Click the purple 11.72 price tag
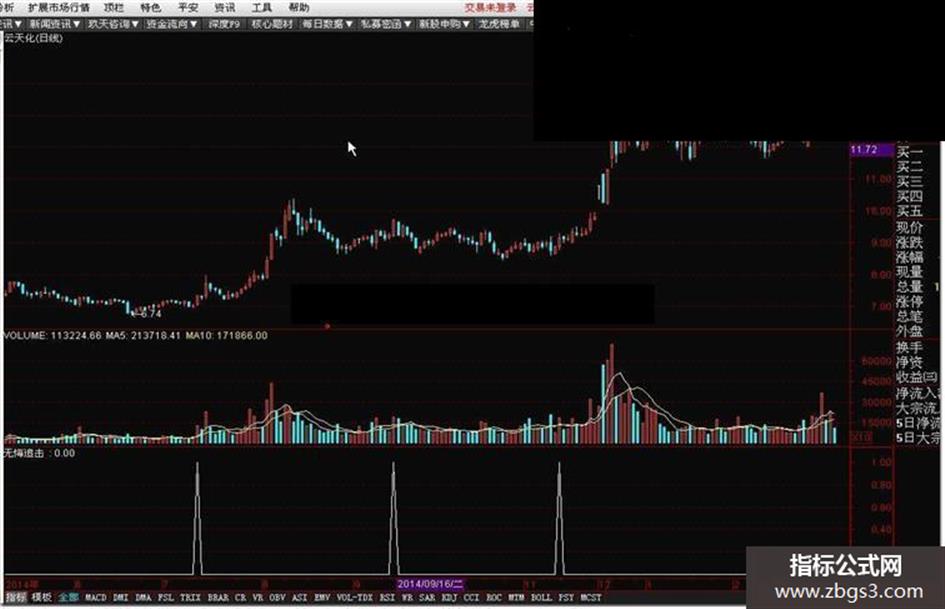 pyautogui.click(x=871, y=150)
